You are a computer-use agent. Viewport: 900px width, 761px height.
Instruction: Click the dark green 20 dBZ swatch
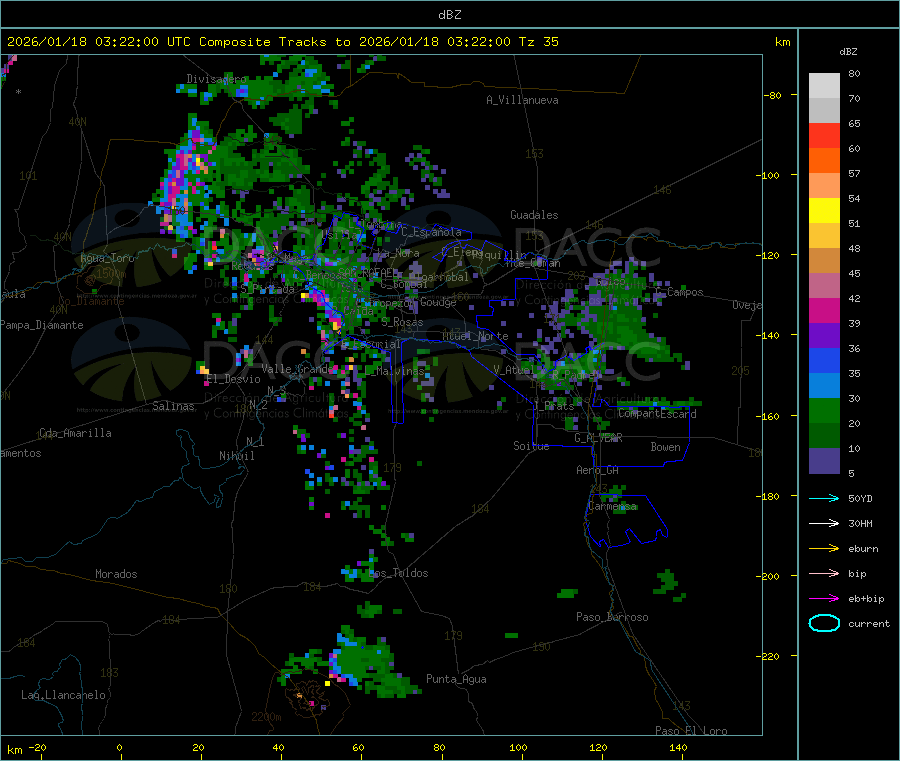coord(824,436)
